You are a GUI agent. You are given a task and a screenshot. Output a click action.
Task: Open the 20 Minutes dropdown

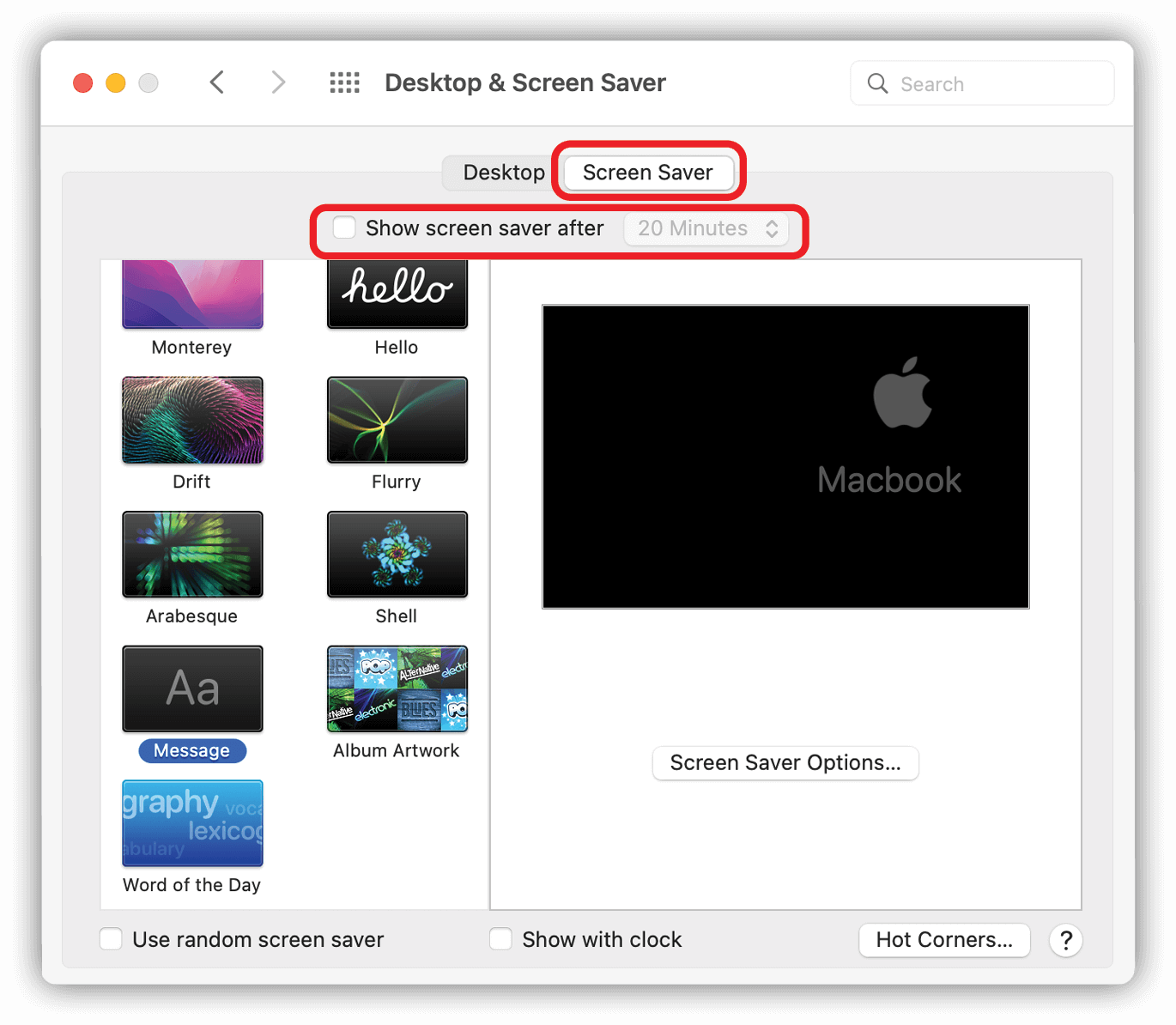click(706, 228)
